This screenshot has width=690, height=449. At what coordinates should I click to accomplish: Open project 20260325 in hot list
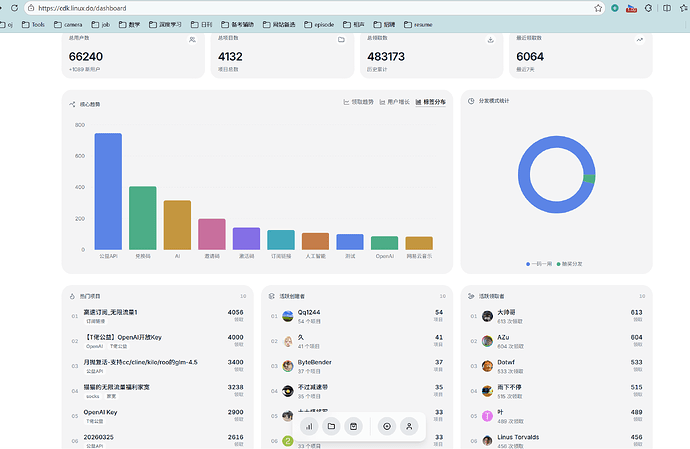click(99, 437)
